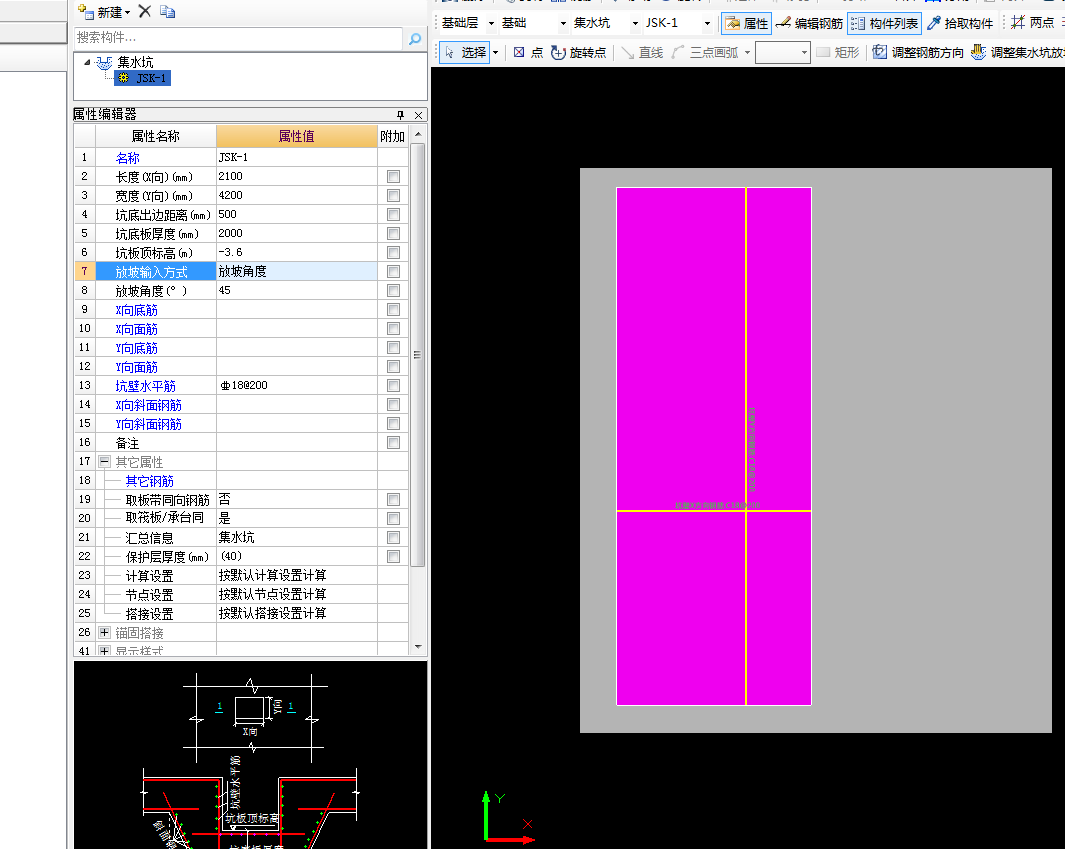The width and height of the screenshot is (1065, 849).
Task: Expand the 锚固搭接 property group
Action: pos(105,632)
